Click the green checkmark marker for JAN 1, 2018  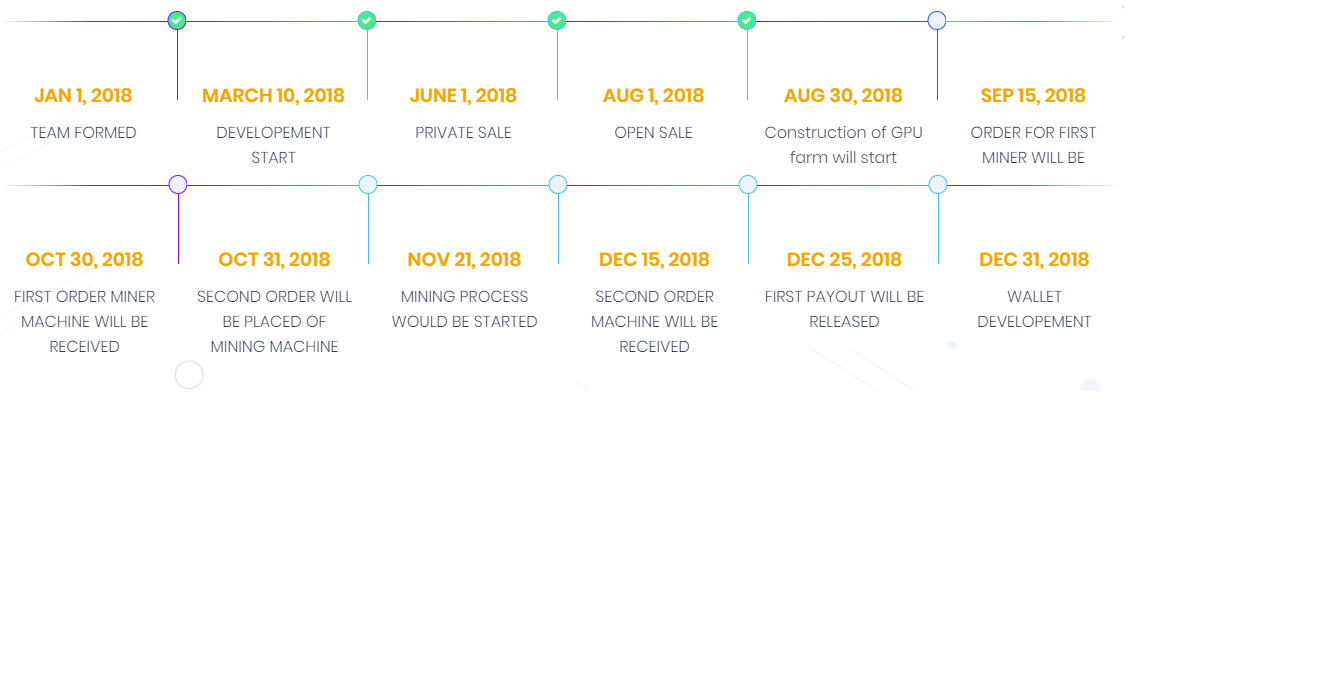click(177, 20)
